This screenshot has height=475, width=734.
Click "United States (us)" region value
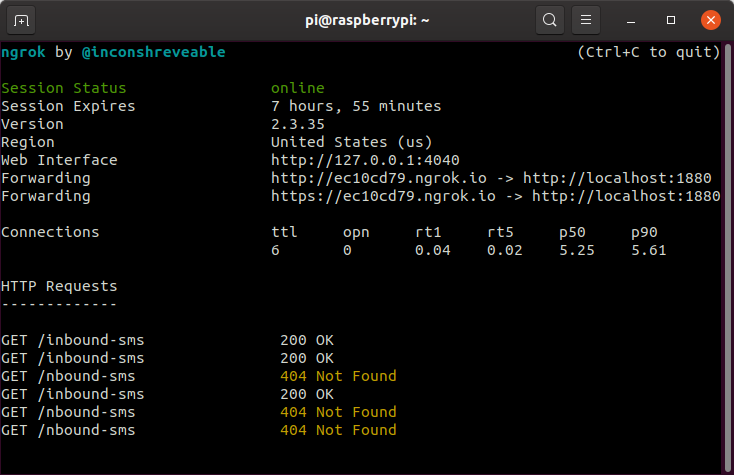point(352,142)
